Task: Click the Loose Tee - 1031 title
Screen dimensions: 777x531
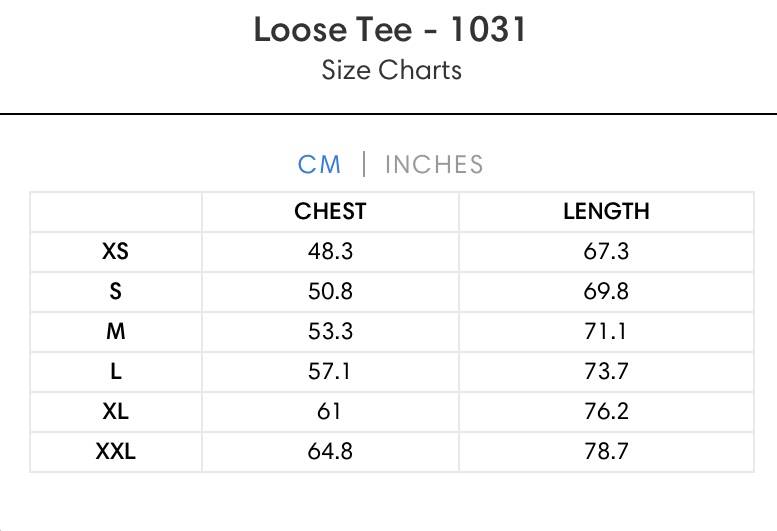Action: pos(390,30)
